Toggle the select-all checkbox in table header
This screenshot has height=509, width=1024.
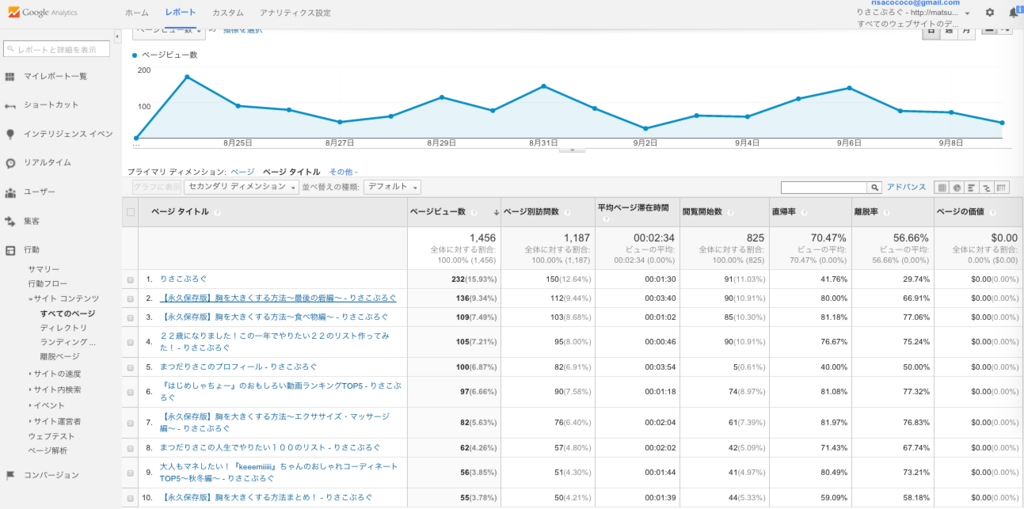pos(131,212)
